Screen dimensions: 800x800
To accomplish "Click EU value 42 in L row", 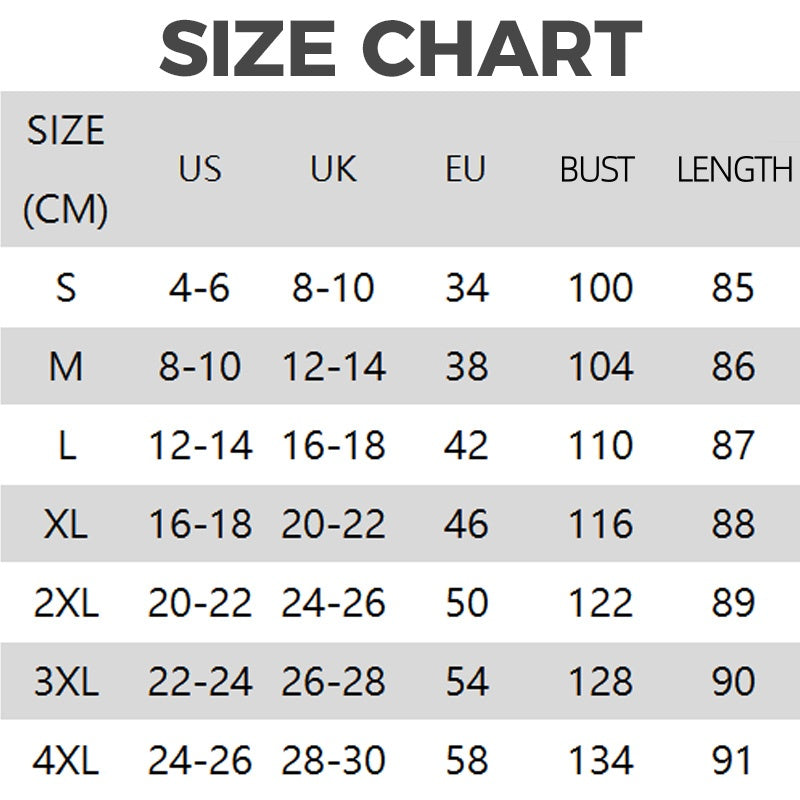I will coord(466,445).
